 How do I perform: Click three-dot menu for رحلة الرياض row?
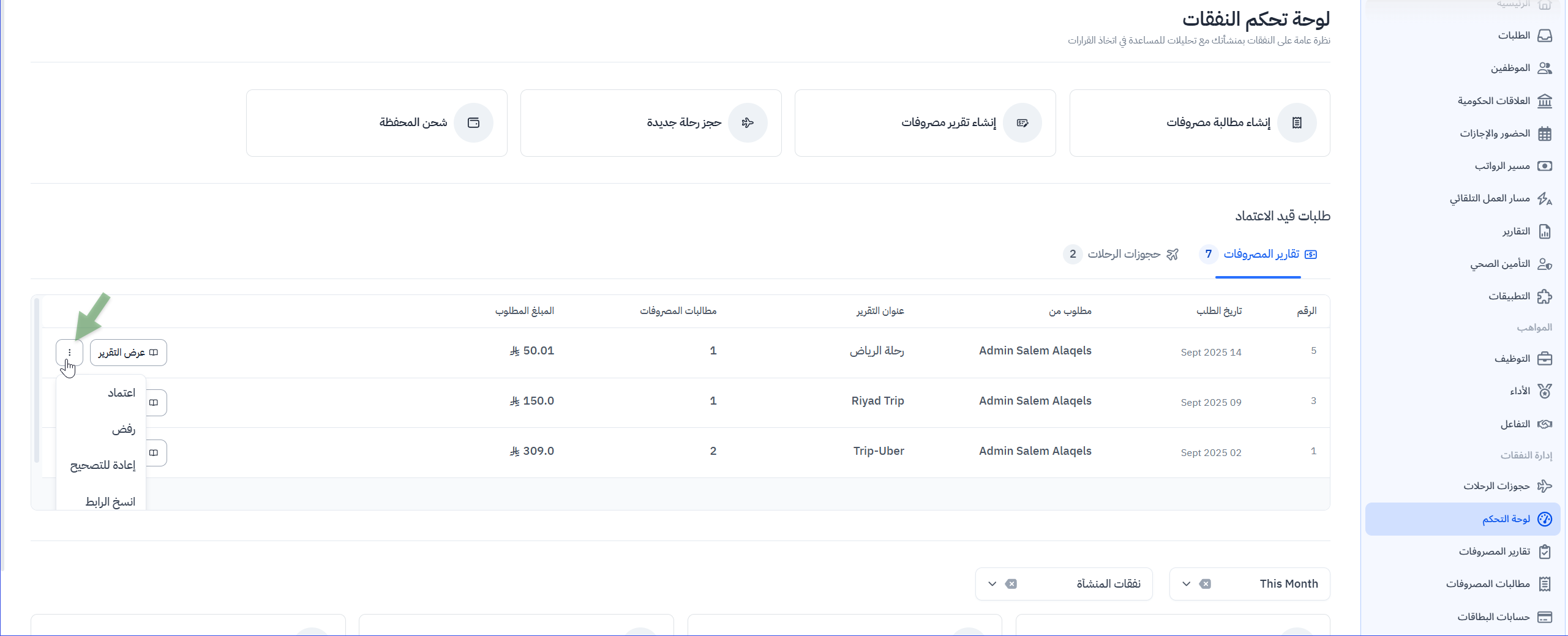[x=69, y=353]
